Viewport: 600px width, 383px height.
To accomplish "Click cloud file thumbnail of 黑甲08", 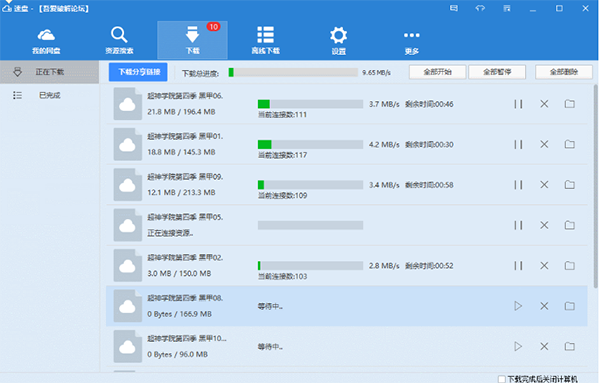I will pyautogui.click(x=127, y=306).
